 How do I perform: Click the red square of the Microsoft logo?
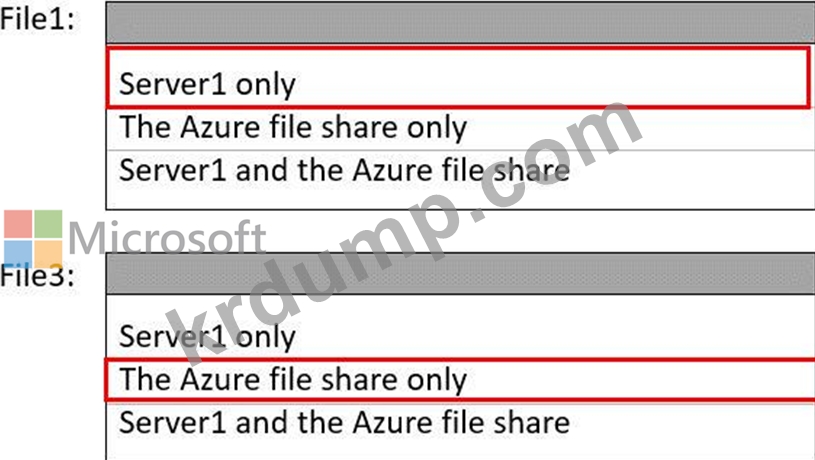[x=19, y=223]
